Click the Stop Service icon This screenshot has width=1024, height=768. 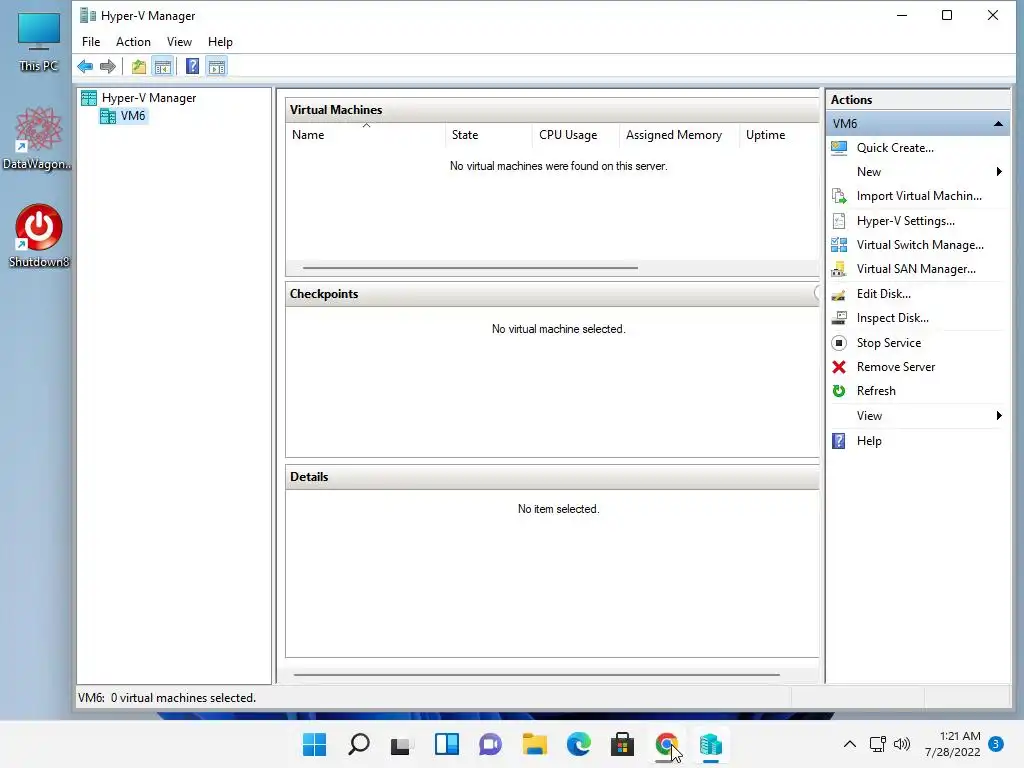coord(839,343)
